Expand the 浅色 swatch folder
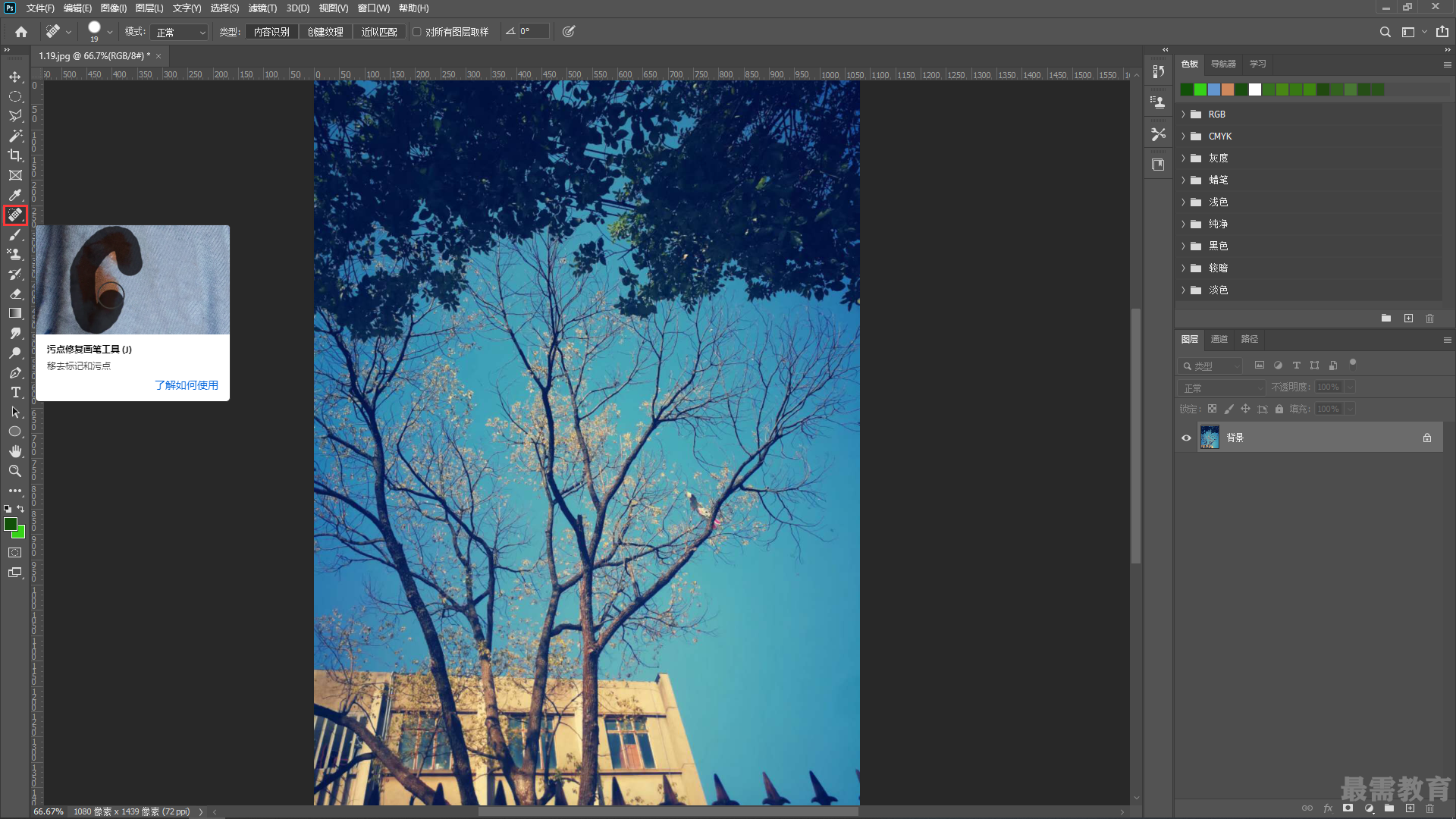 1183,202
